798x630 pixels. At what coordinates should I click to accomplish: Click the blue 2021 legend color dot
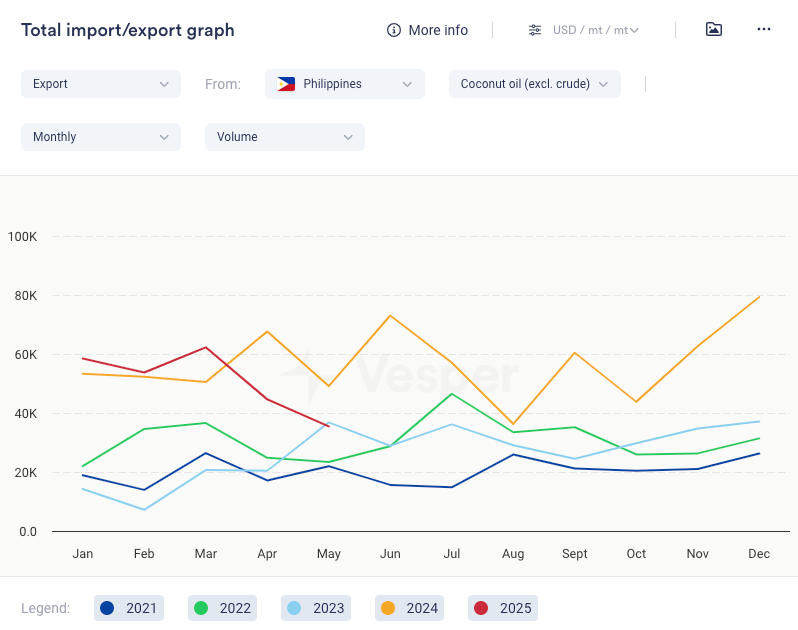point(108,608)
